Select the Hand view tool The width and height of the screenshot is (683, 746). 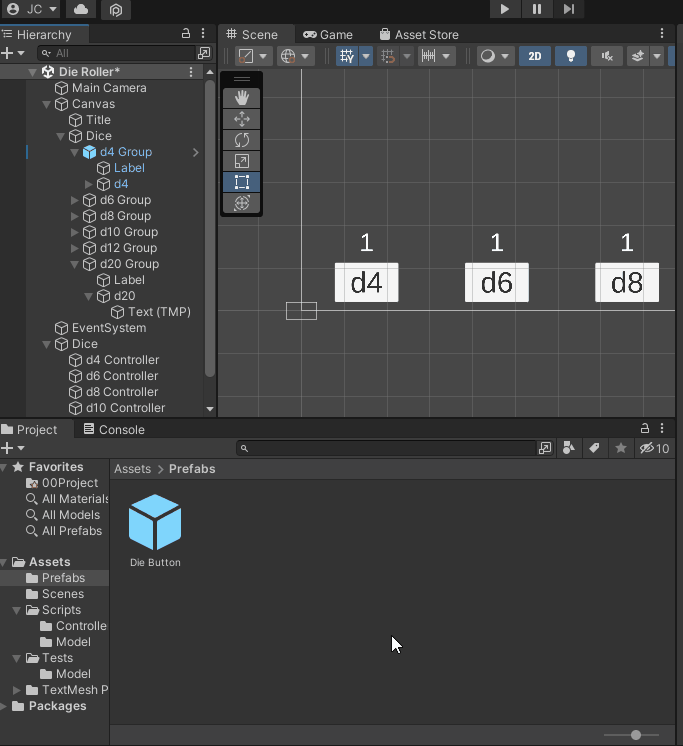point(242,98)
